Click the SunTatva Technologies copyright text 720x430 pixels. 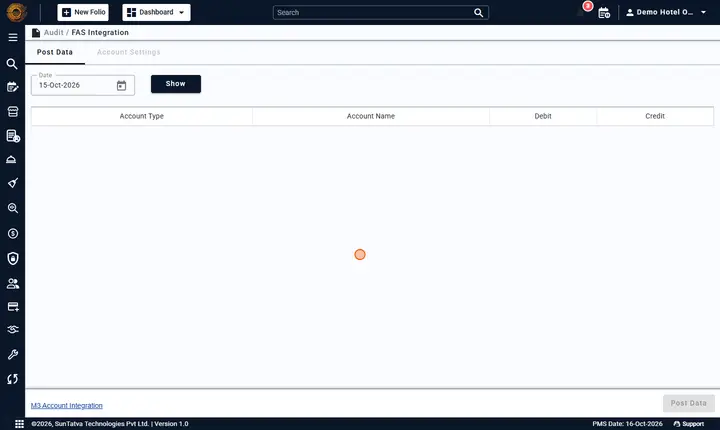point(110,424)
